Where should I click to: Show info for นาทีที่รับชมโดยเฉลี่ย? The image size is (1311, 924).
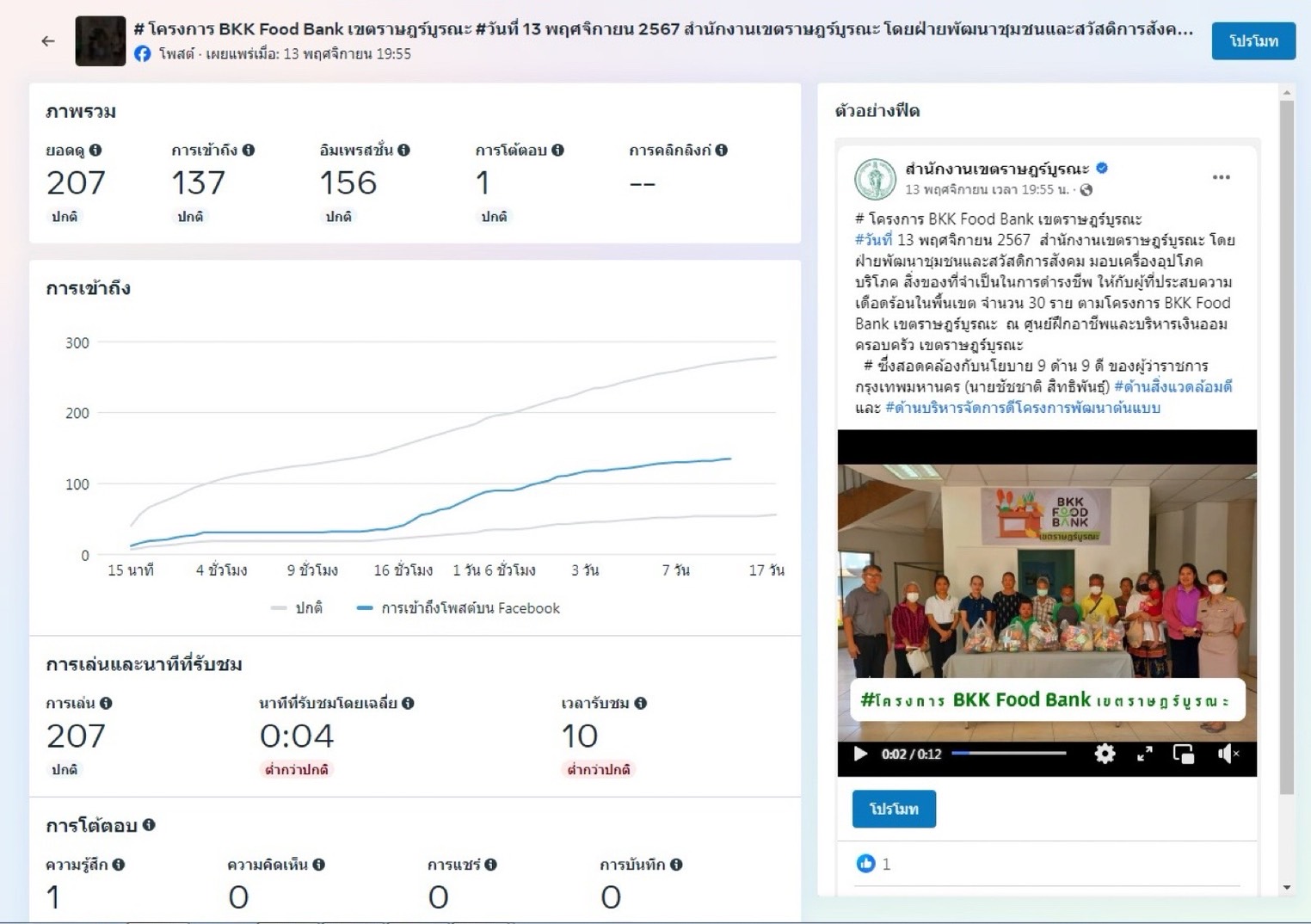408,703
